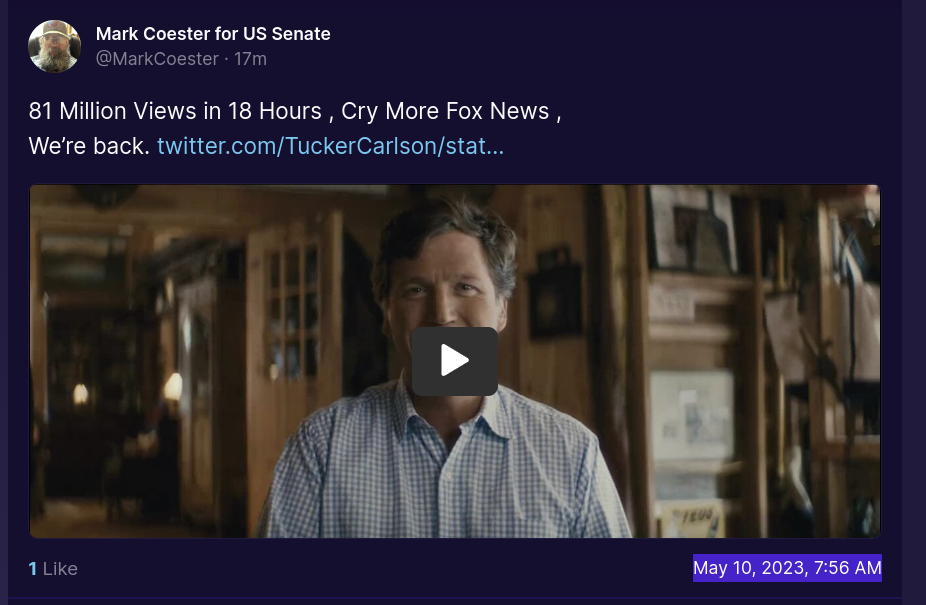Select the 1 Like label
This screenshot has width=926, height=605.
point(53,568)
